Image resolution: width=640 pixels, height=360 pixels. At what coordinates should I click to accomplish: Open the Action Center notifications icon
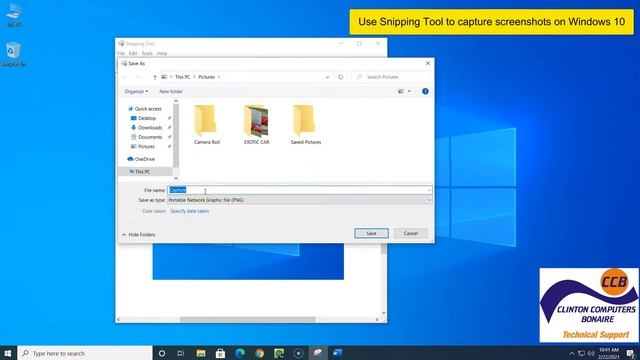630,353
